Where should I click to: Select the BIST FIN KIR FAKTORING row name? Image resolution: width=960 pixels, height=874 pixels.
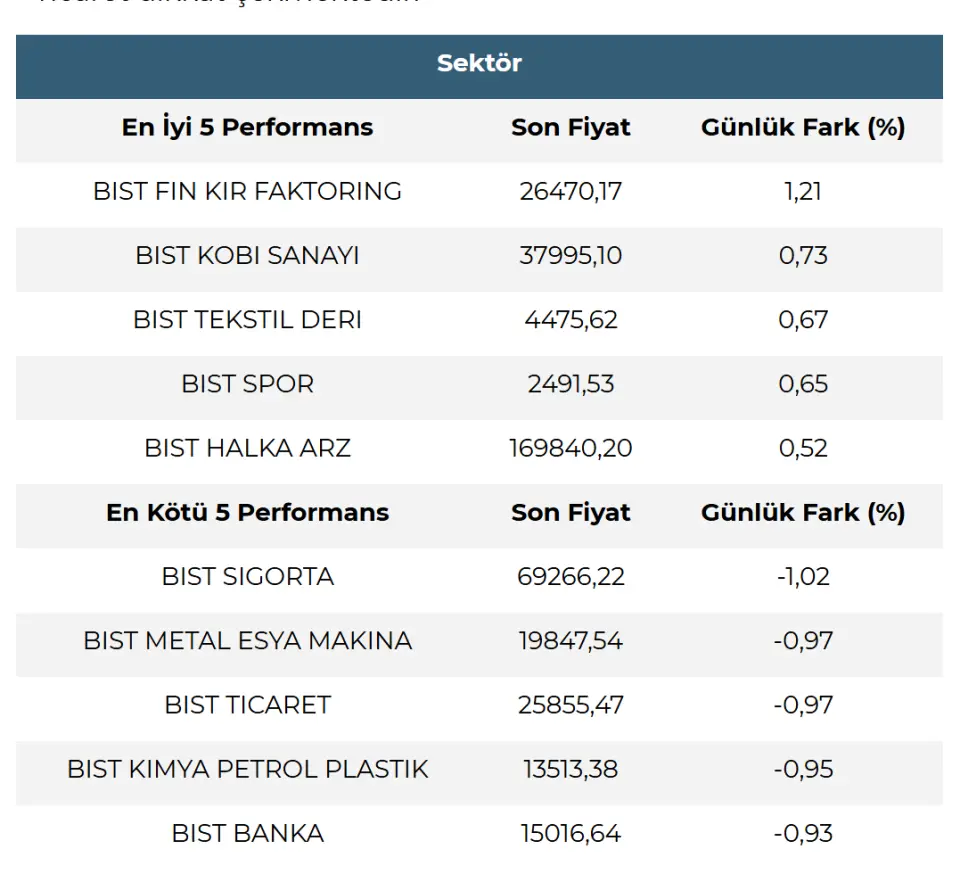247,192
